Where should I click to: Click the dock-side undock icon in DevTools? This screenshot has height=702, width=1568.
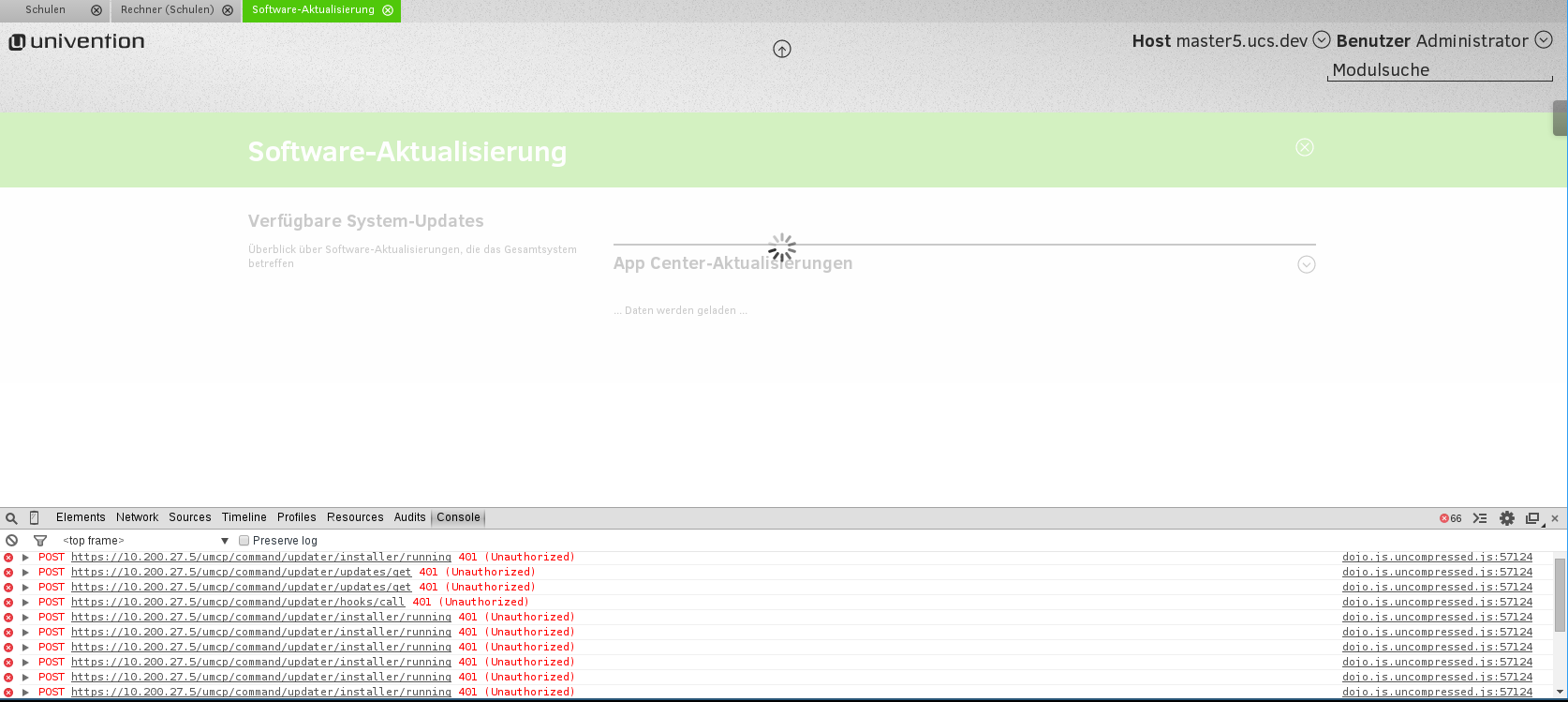[1532, 518]
